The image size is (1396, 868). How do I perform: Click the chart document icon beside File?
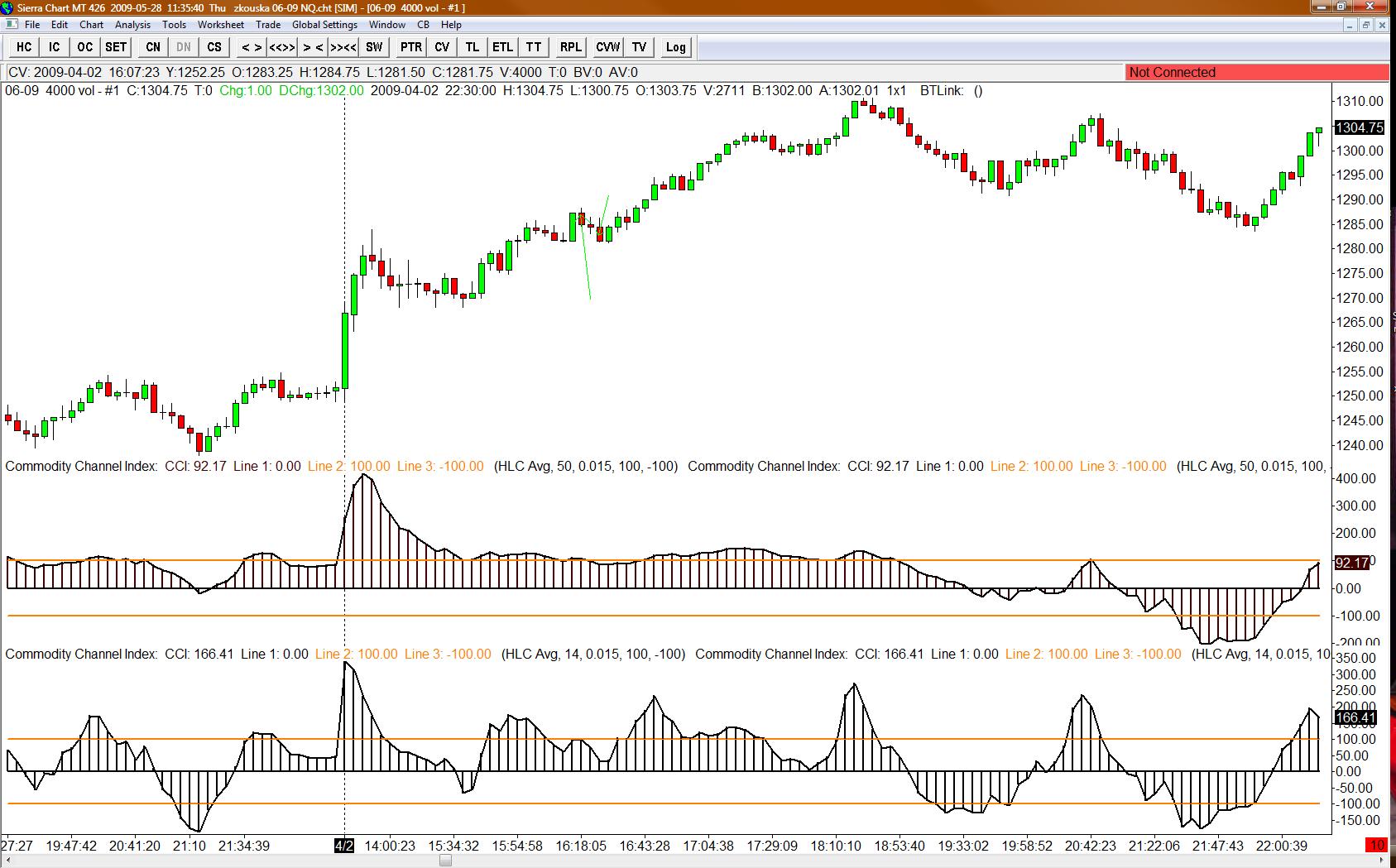[x=12, y=24]
